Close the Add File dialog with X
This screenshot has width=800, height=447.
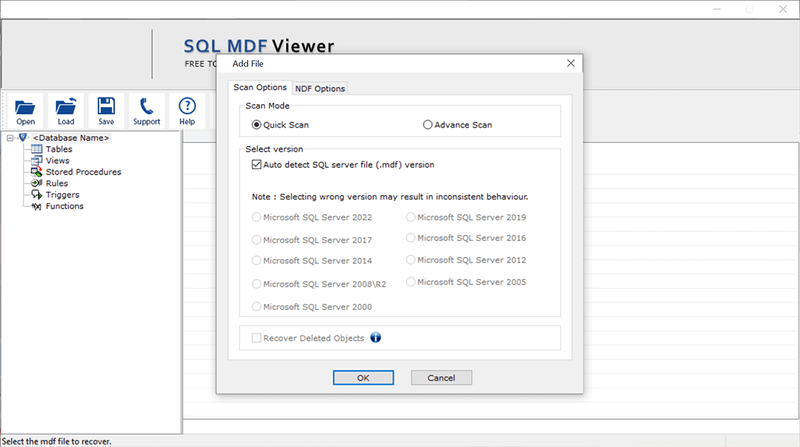571,63
